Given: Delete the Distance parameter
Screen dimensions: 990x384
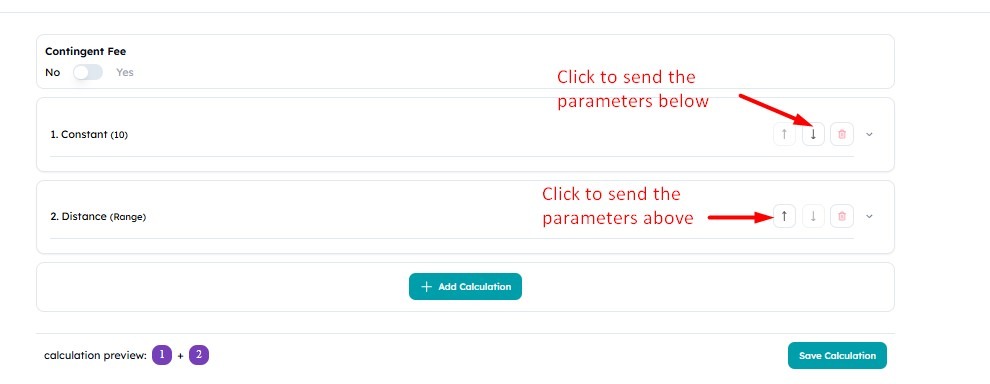Looking at the screenshot, I should point(842,216).
